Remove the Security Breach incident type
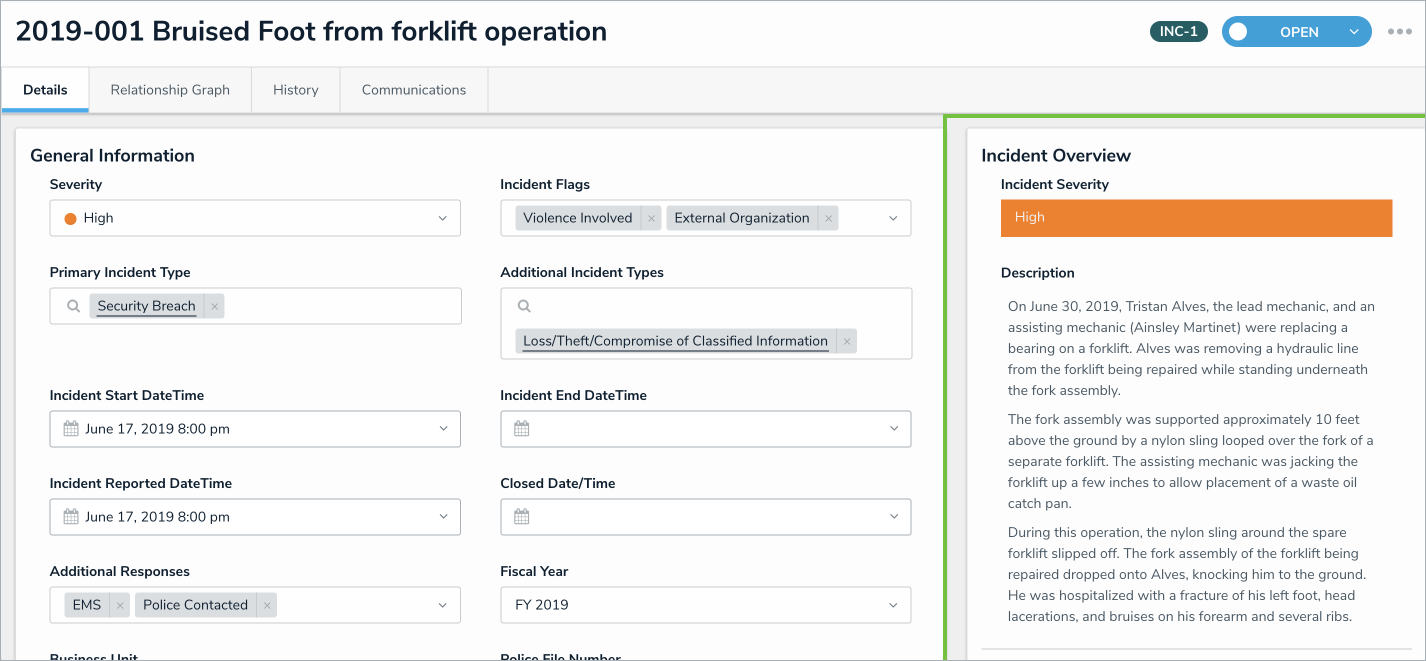 [x=215, y=306]
